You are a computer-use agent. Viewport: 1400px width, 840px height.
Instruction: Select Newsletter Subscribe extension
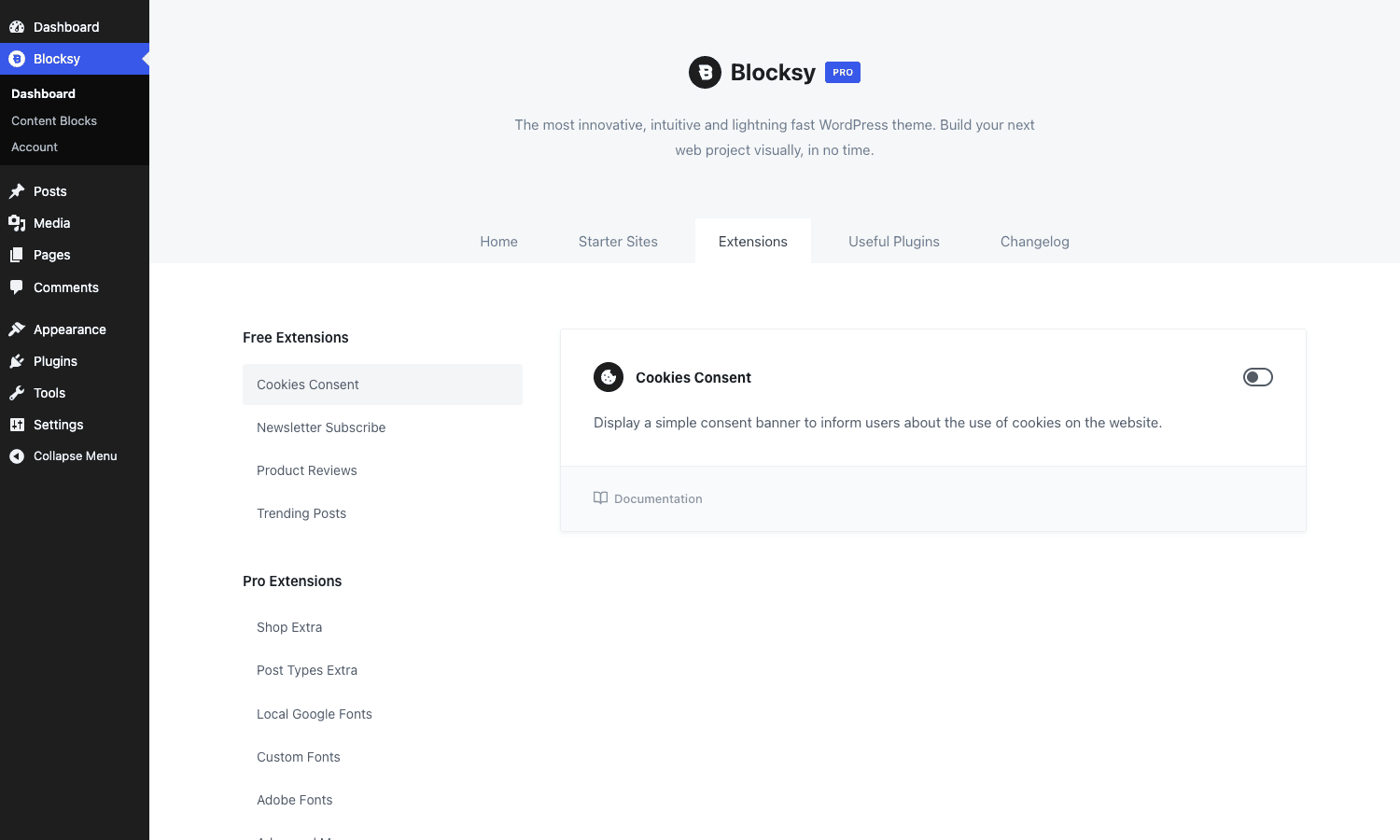tap(383, 427)
